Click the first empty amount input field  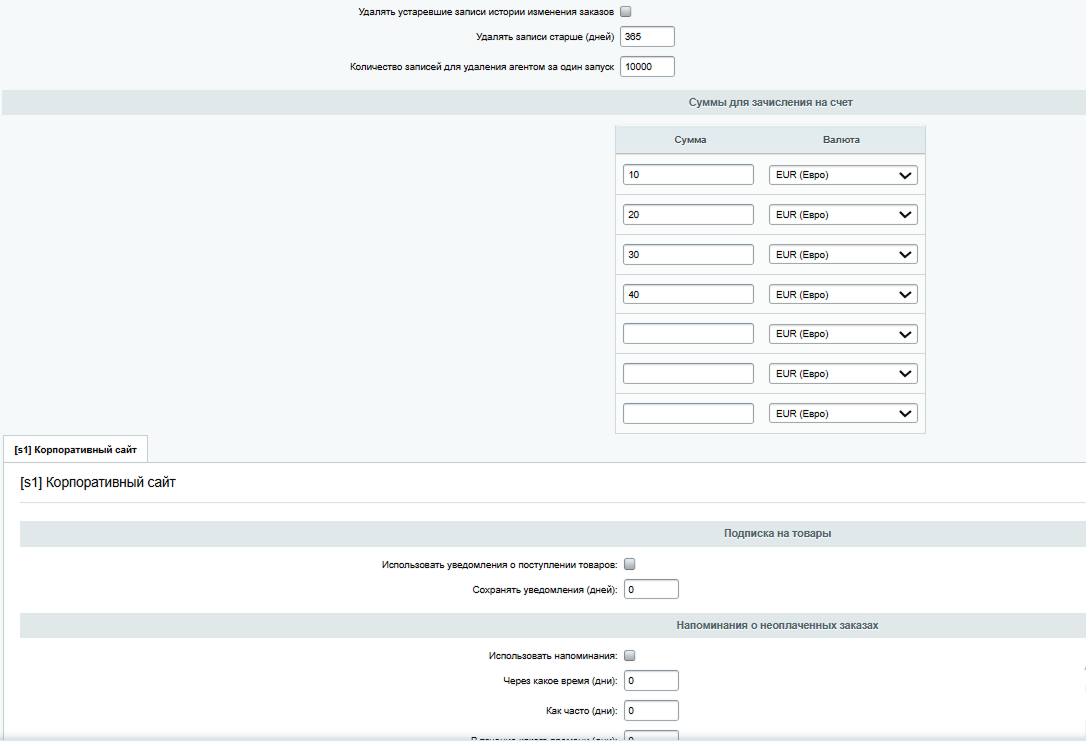click(x=688, y=334)
